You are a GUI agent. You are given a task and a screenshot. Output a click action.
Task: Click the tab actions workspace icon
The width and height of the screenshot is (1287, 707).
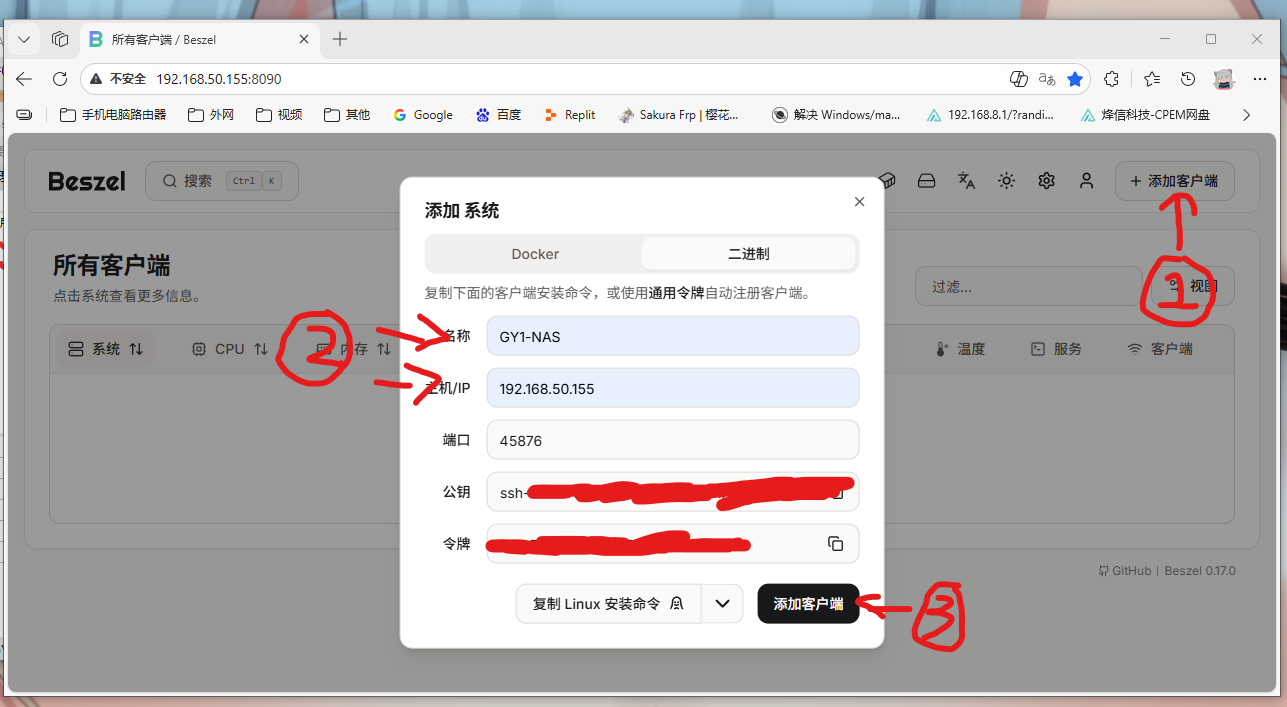(59, 39)
